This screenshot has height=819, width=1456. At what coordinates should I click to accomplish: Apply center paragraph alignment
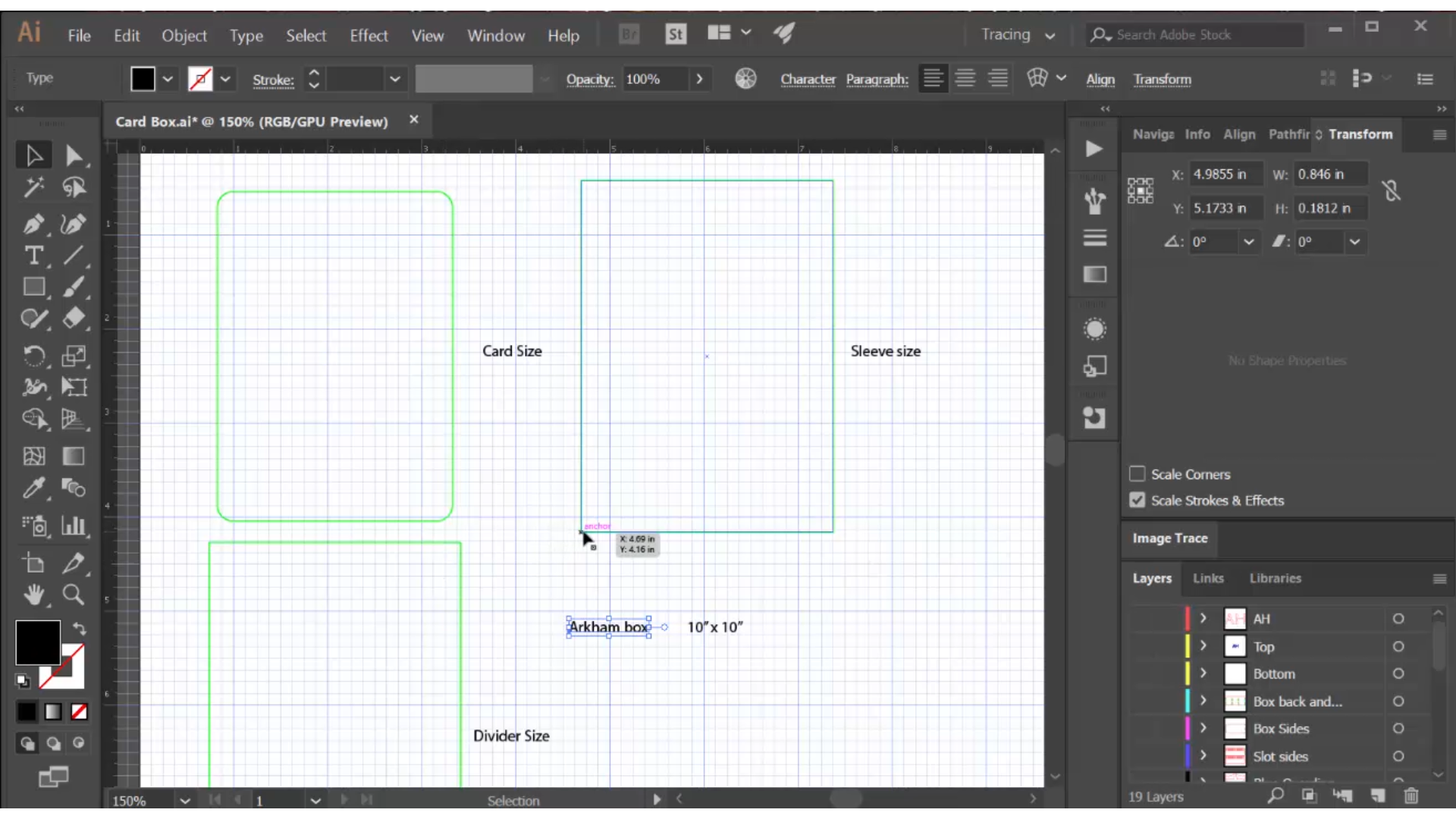coord(965,78)
